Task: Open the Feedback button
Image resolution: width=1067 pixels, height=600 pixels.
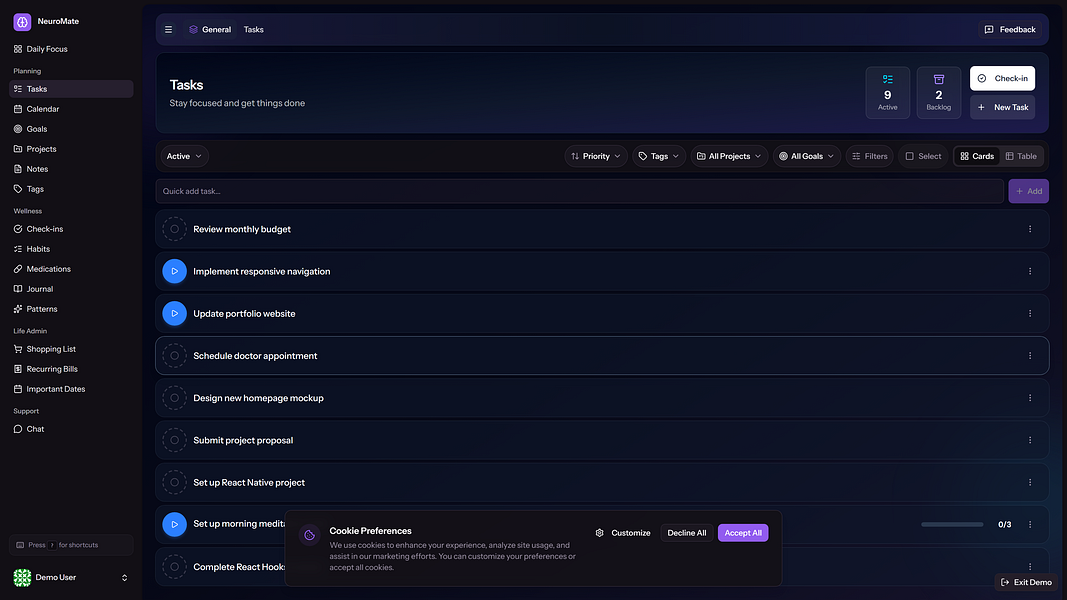Action: pos(1010,30)
